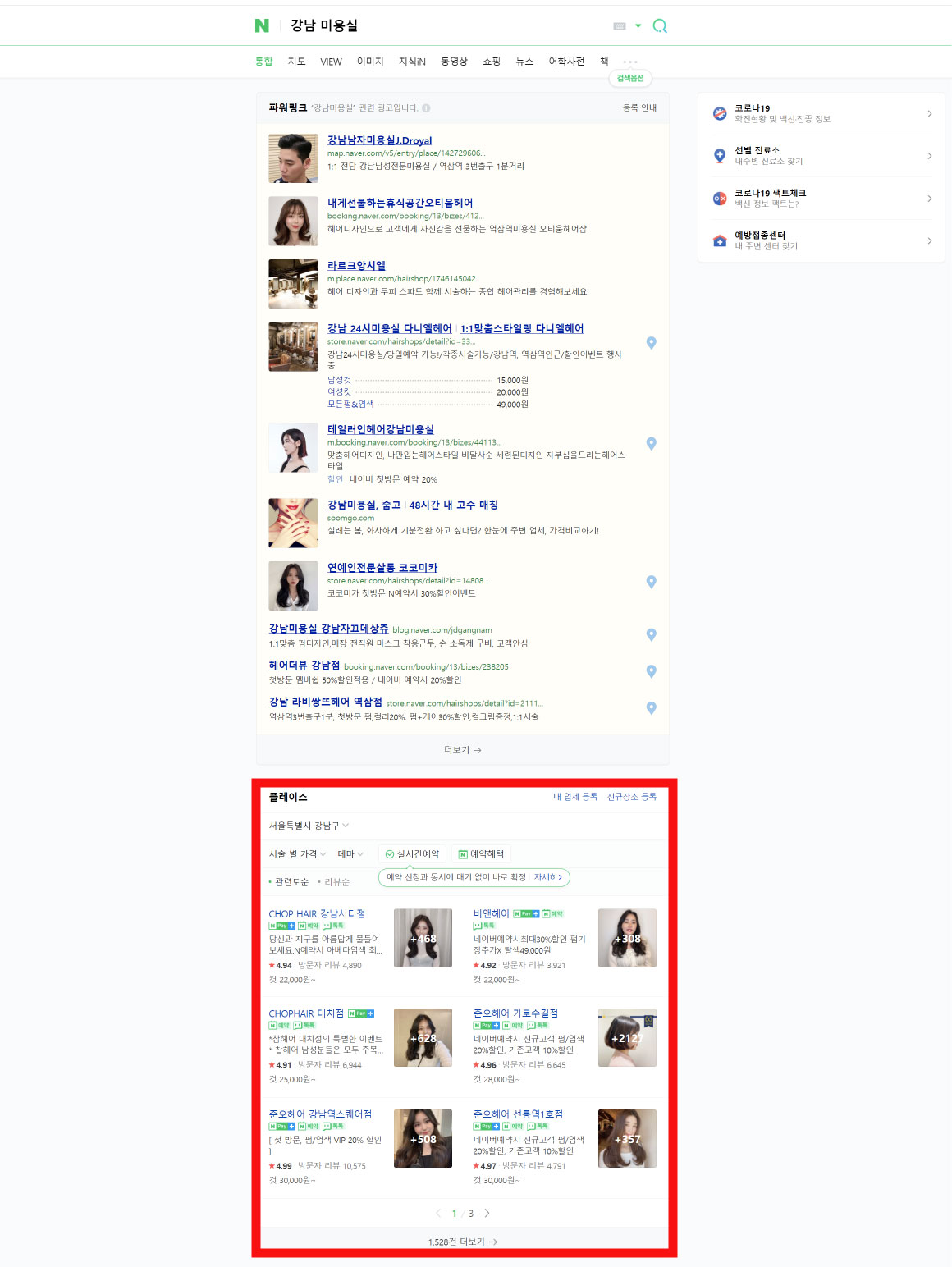Click the 선별 진료소 icon in sidebar
Viewport: 952px width, 1267px height.
click(x=720, y=156)
